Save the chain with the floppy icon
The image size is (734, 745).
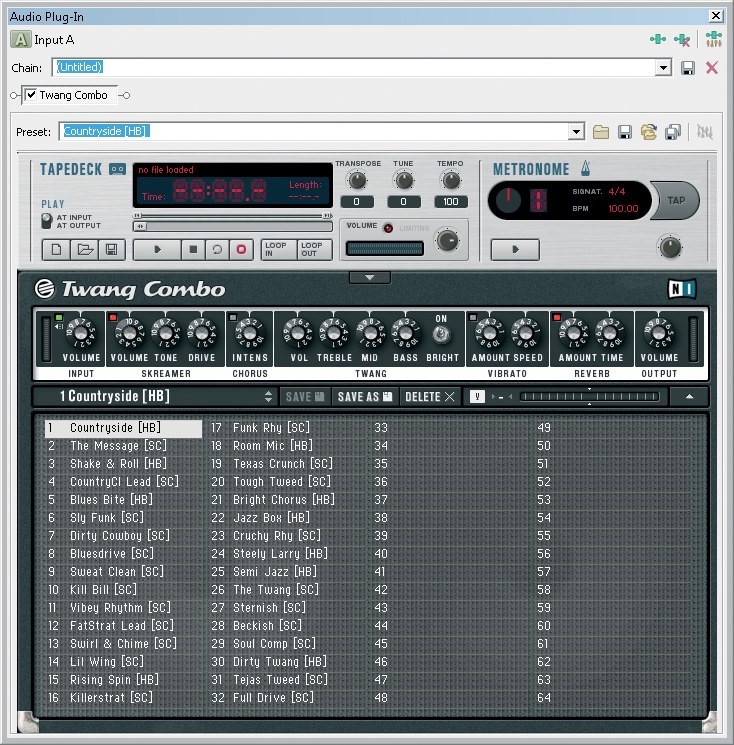[x=687, y=68]
